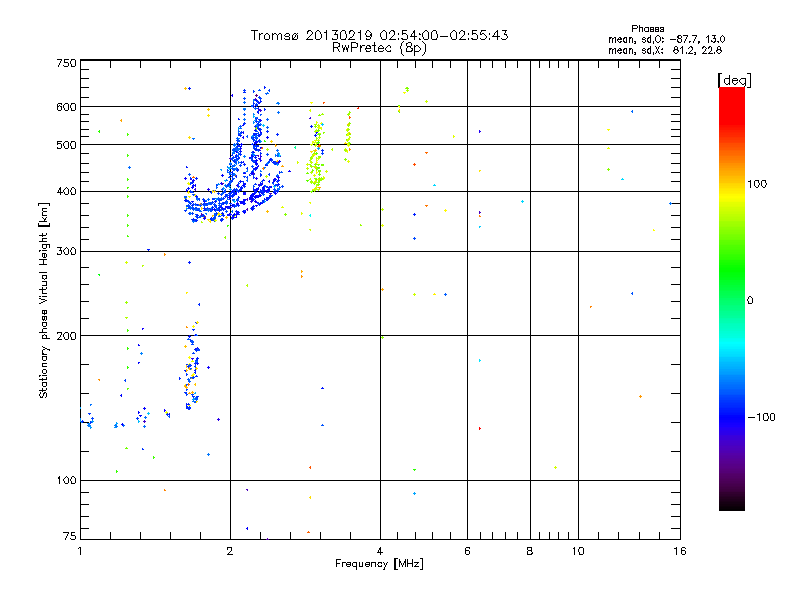Click the y-axis tick label "75"
This screenshot has height=600, width=800.
tap(70, 536)
